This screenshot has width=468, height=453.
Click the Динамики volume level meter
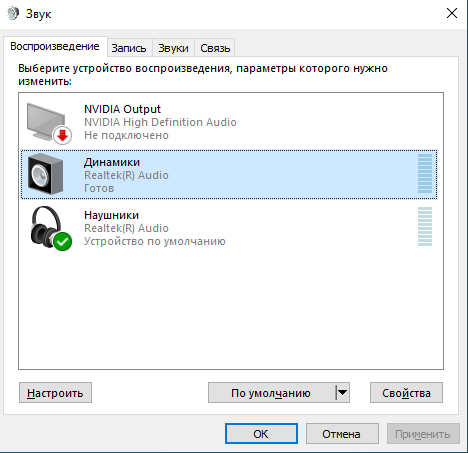click(425, 173)
